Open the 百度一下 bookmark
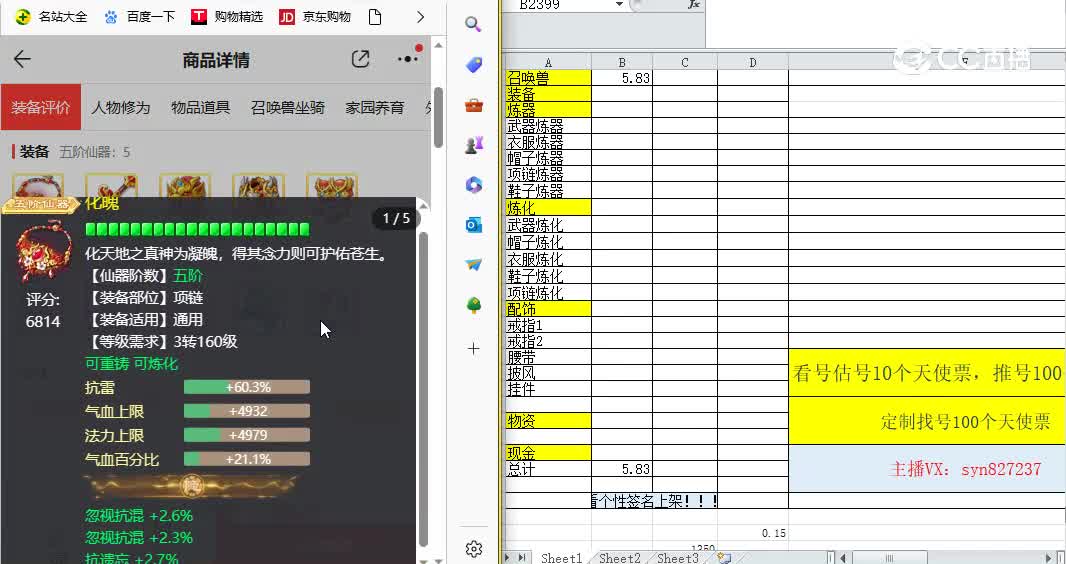 pyautogui.click(x=141, y=17)
